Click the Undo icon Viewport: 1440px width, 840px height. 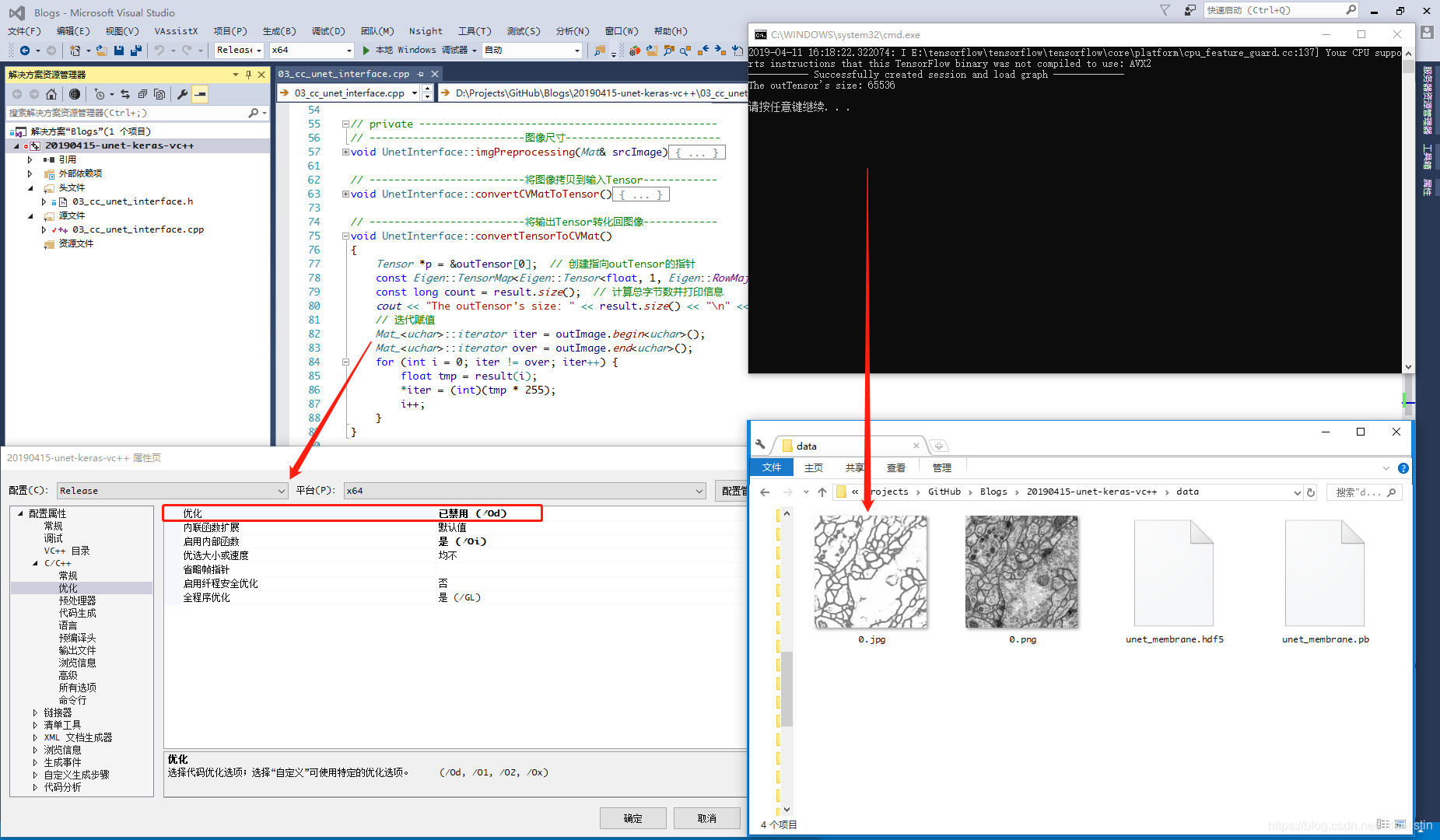point(160,50)
